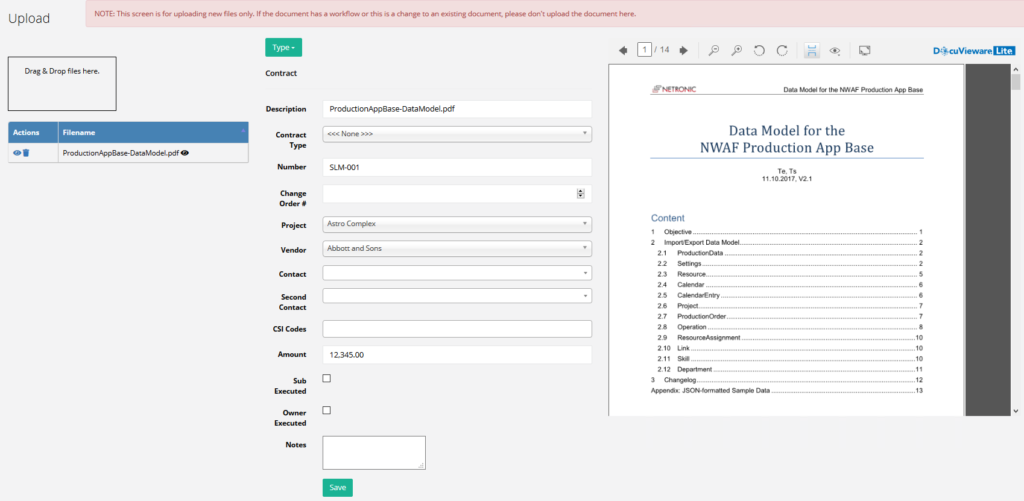
Task: Focus the Number field with SLM-001
Action: [457, 167]
